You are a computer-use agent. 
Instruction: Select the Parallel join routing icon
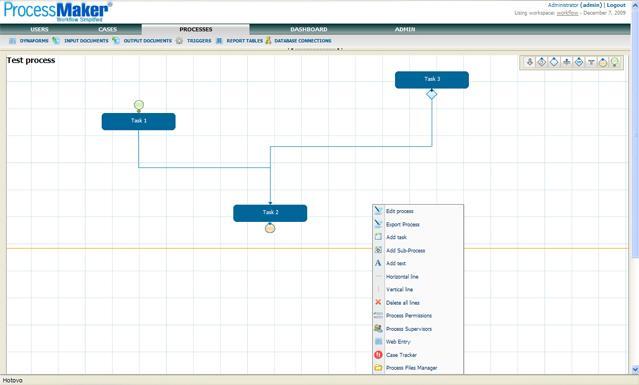[x=591, y=62]
